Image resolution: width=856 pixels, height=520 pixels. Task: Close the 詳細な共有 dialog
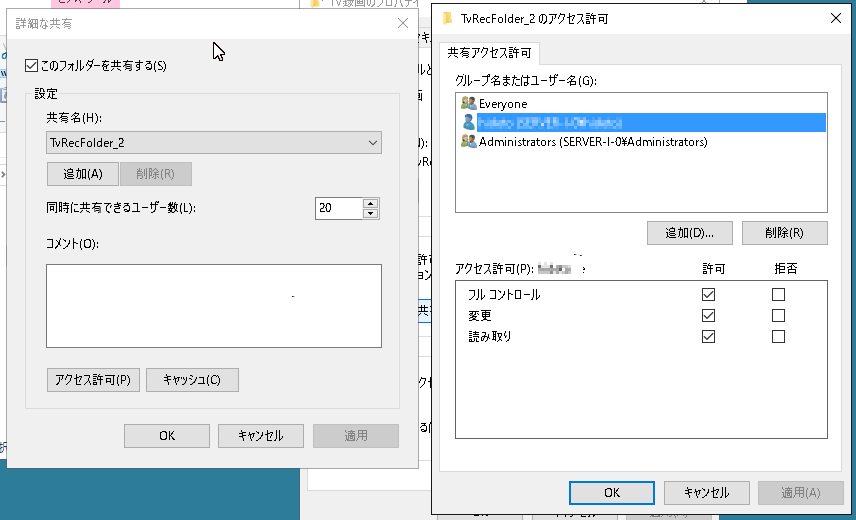coord(402,22)
